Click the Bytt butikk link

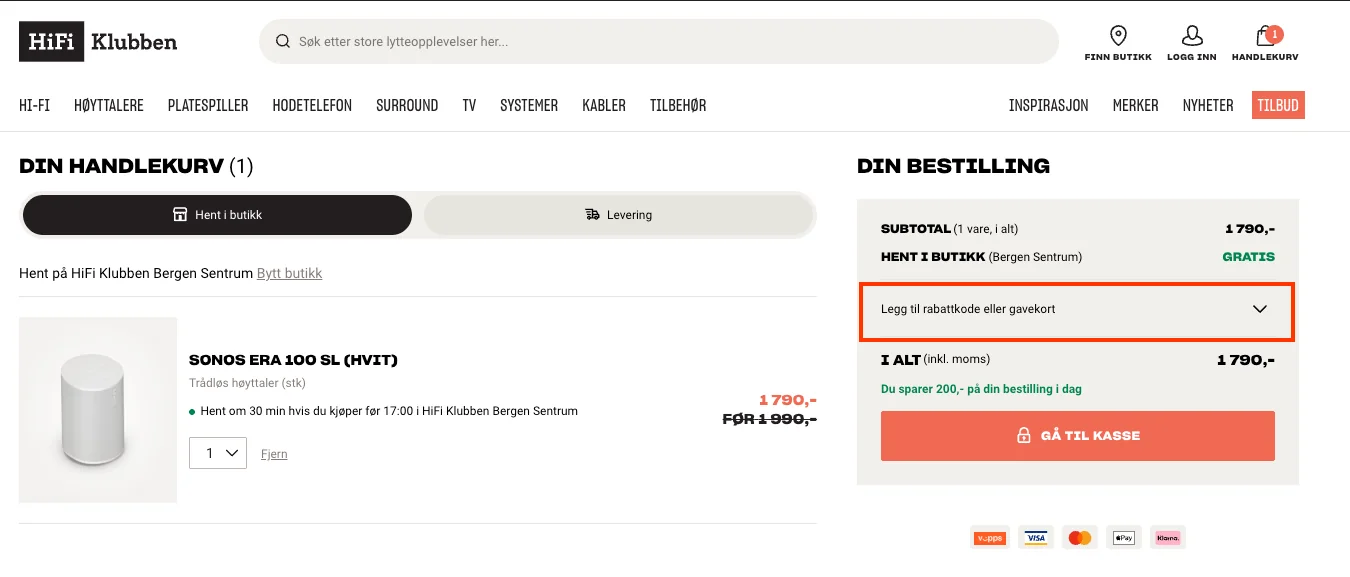[x=290, y=273]
